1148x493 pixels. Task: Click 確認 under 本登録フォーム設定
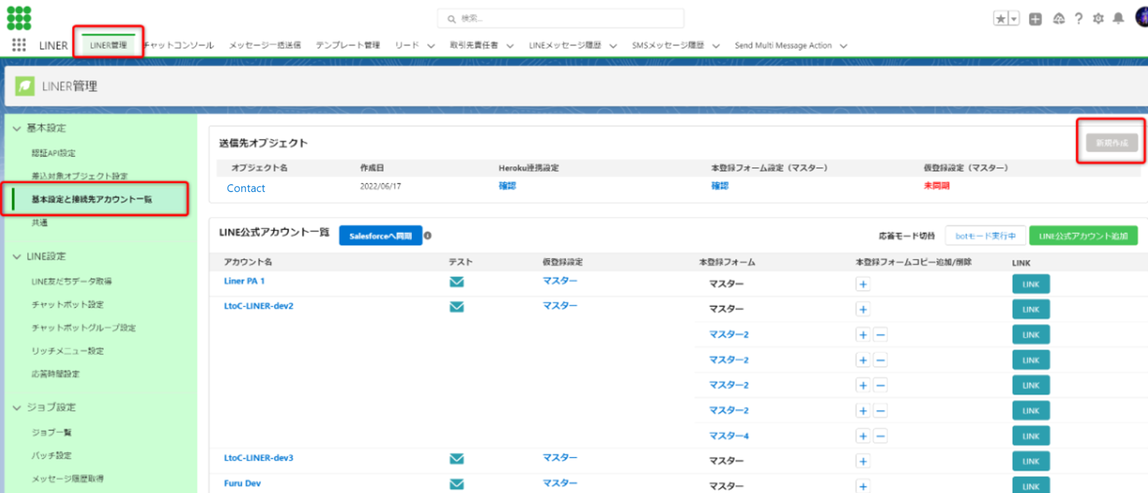(x=720, y=186)
